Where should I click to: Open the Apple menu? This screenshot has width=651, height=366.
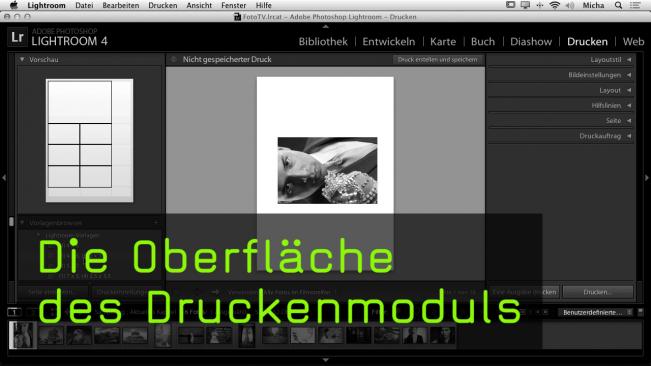coord(14,5)
